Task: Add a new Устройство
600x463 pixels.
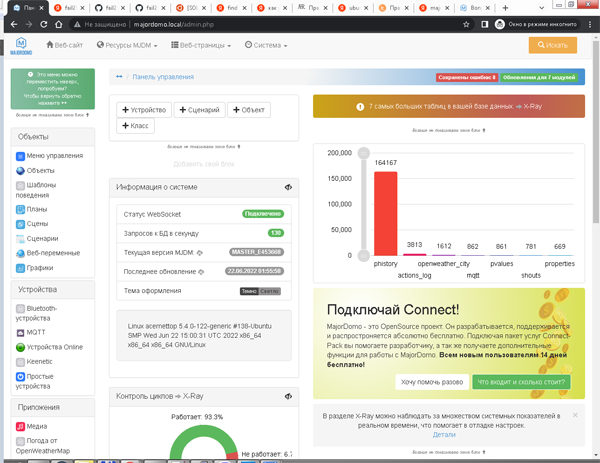Action: click(144, 110)
